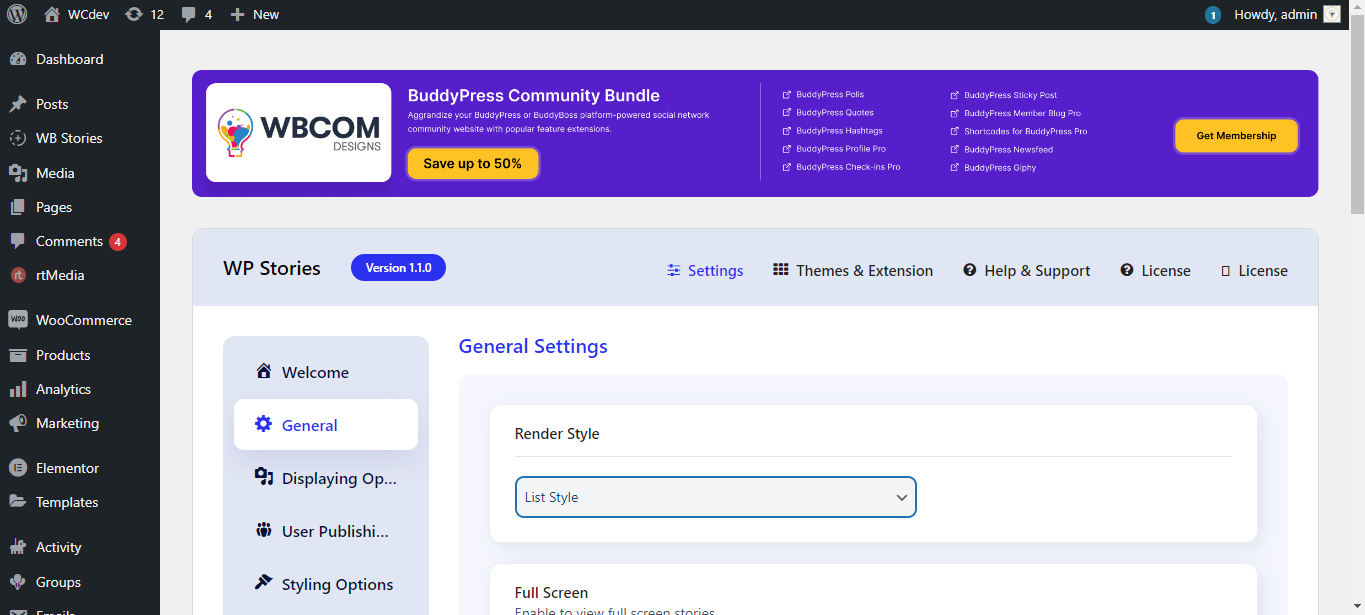Open the Render Style dropdown
The height and width of the screenshot is (615, 1365).
pyautogui.click(x=716, y=497)
